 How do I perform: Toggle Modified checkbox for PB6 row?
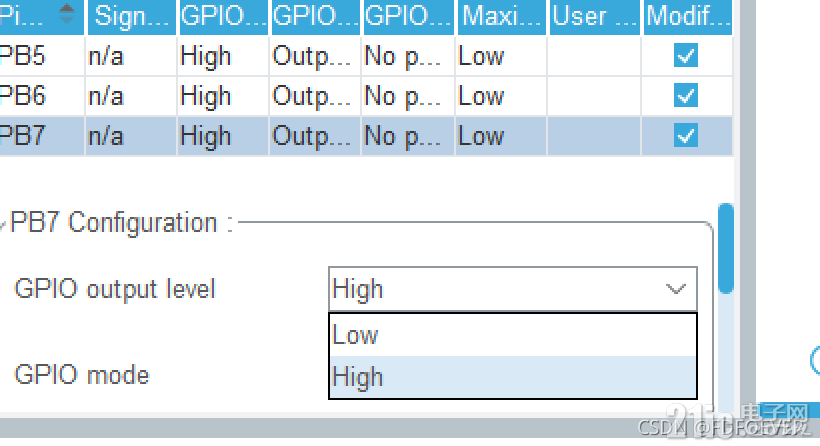tap(686, 96)
